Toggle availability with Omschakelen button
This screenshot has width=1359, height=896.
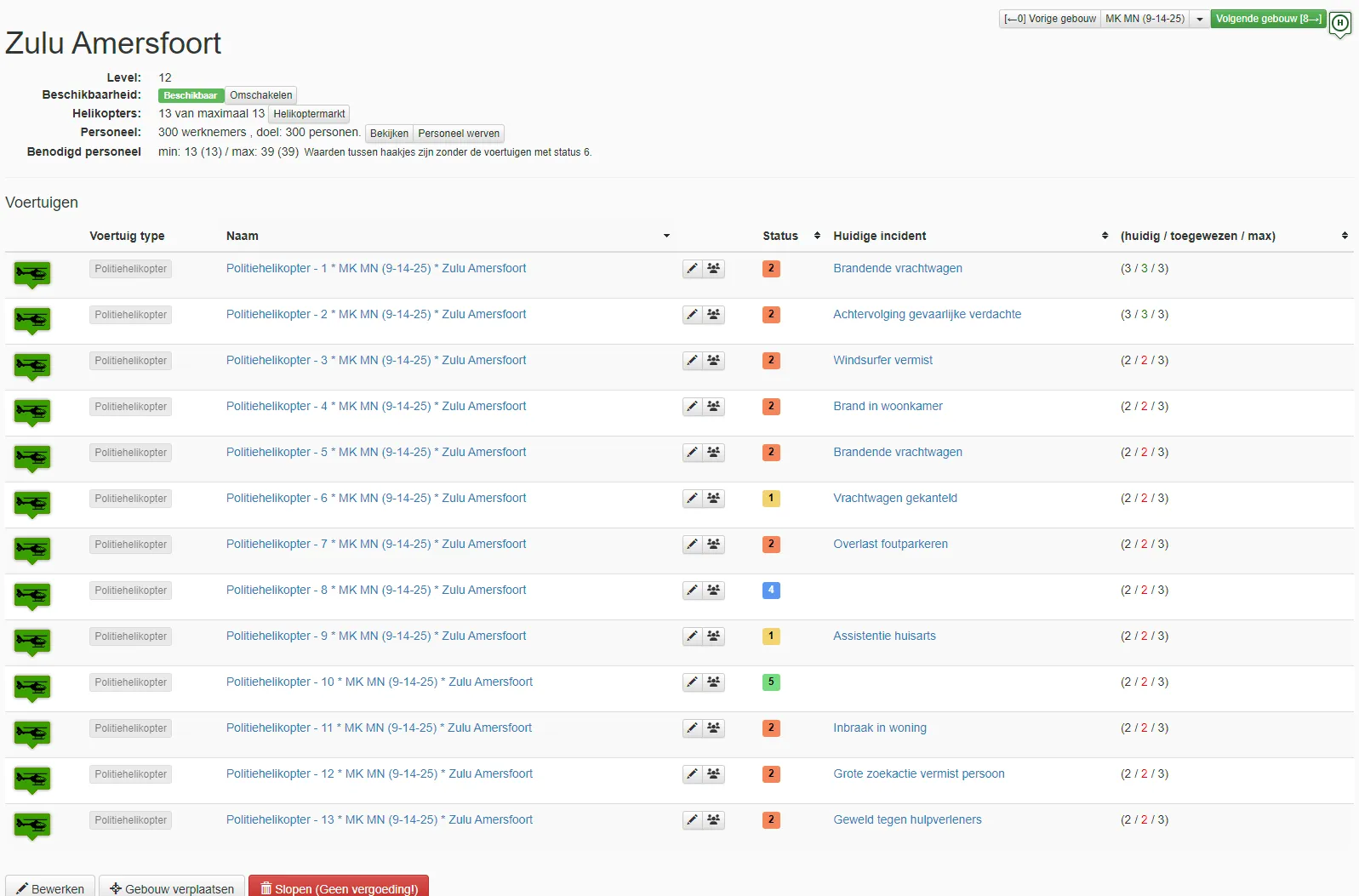click(260, 95)
